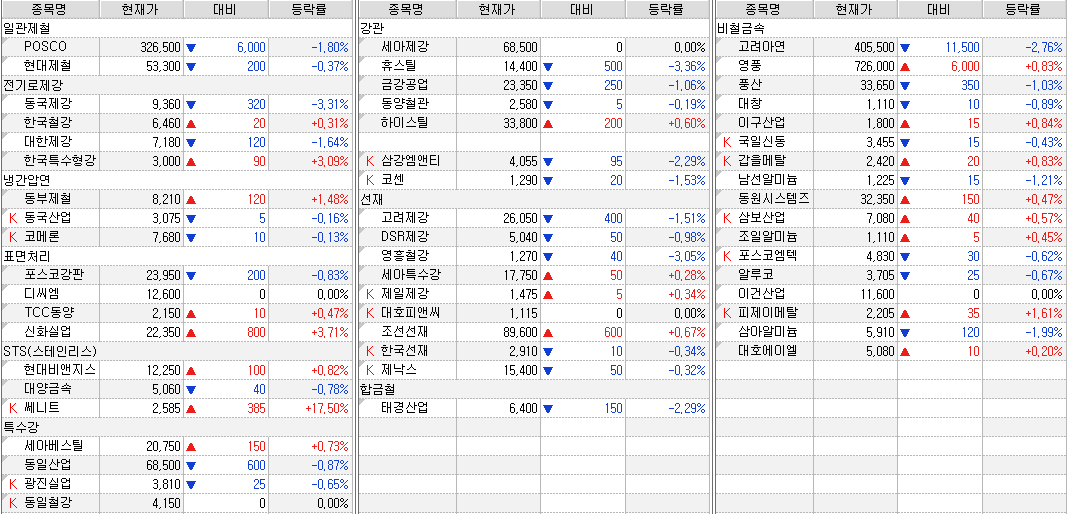Click 태경산업 under 합금철
The image size is (1068, 514).
click(405, 408)
